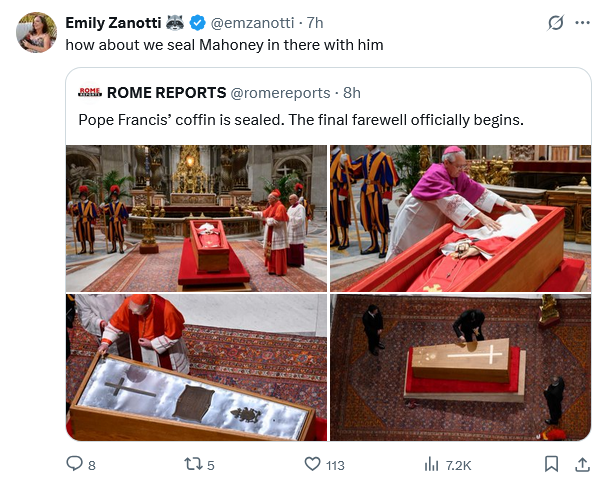Bookmark this tweet
This screenshot has height=486, width=609.
tap(550, 464)
